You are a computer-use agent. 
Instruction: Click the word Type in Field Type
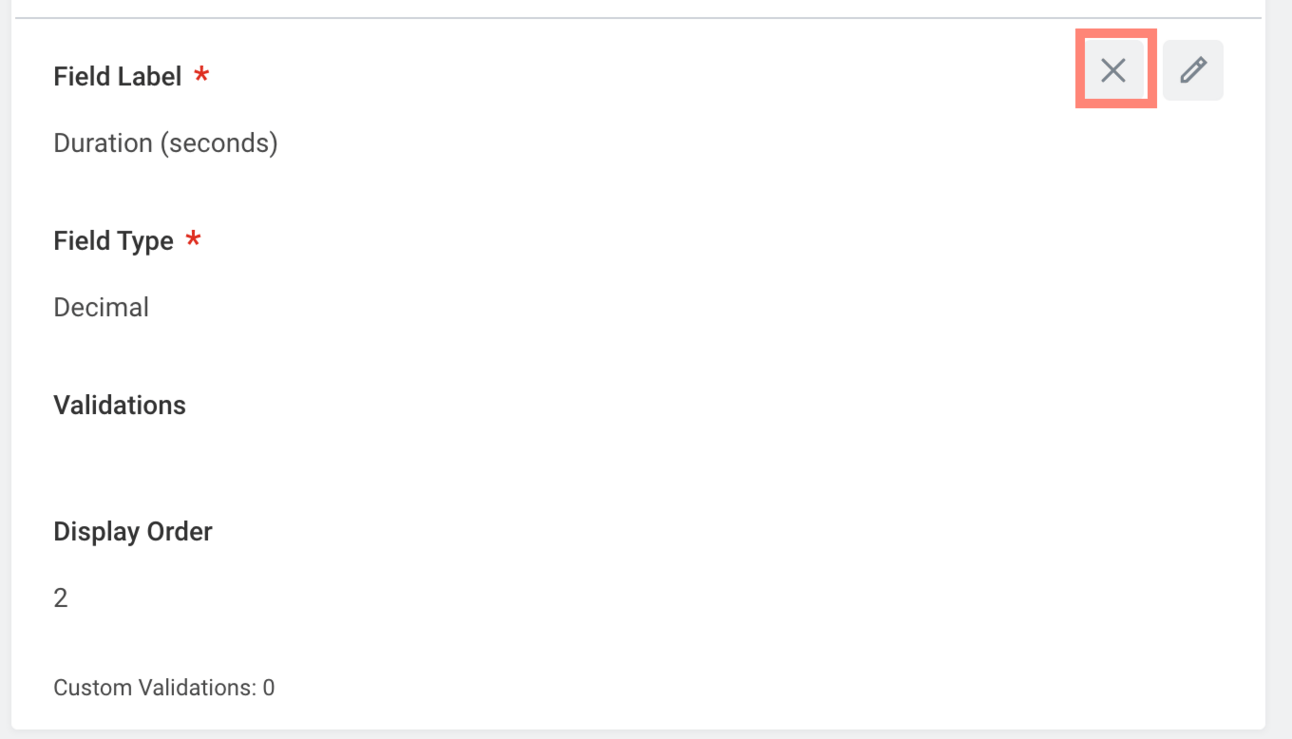(147, 241)
